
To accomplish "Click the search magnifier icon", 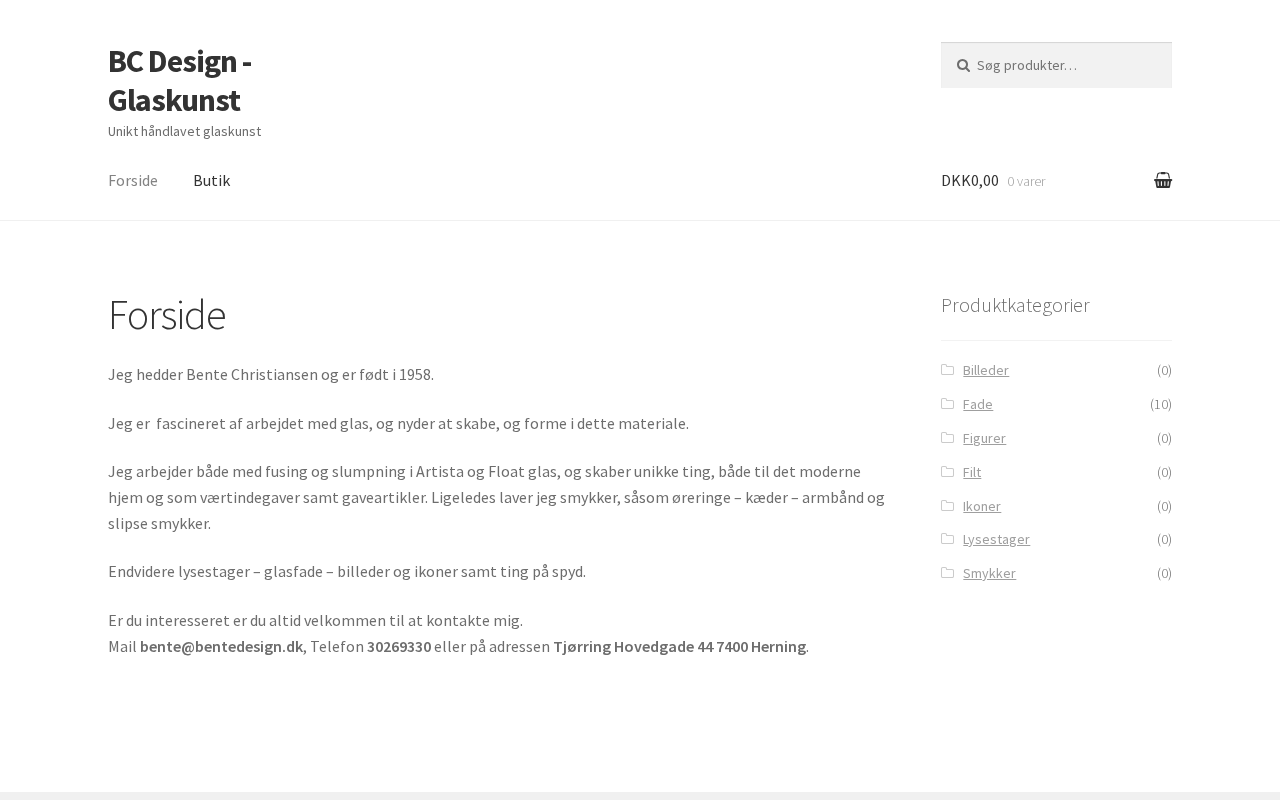I will [x=963, y=65].
